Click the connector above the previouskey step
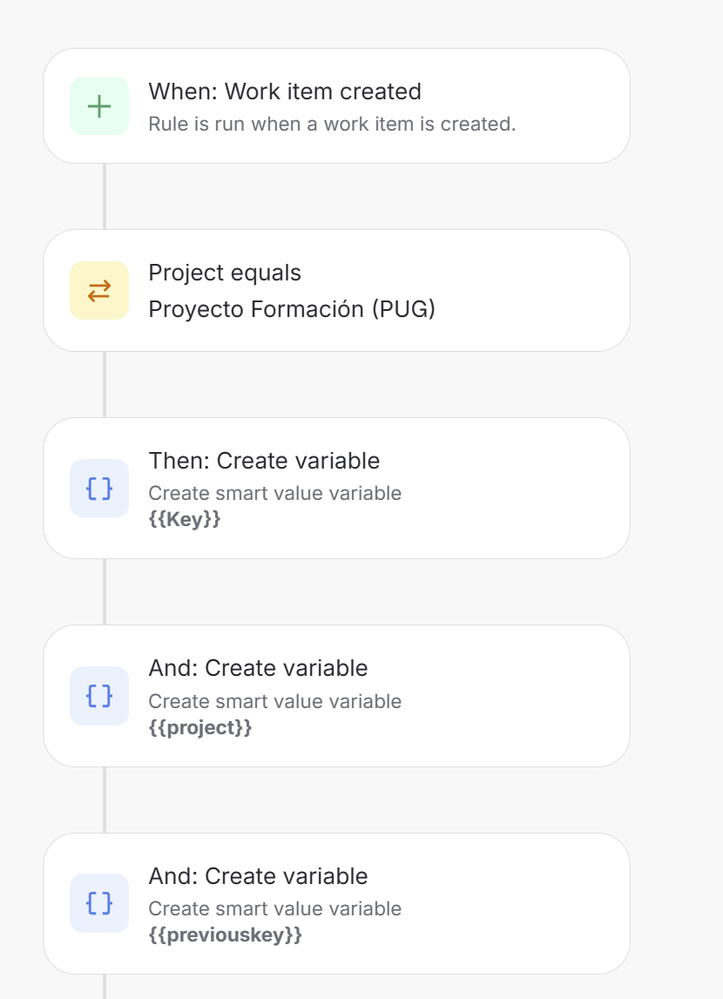The height and width of the screenshot is (999, 723). (104, 800)
